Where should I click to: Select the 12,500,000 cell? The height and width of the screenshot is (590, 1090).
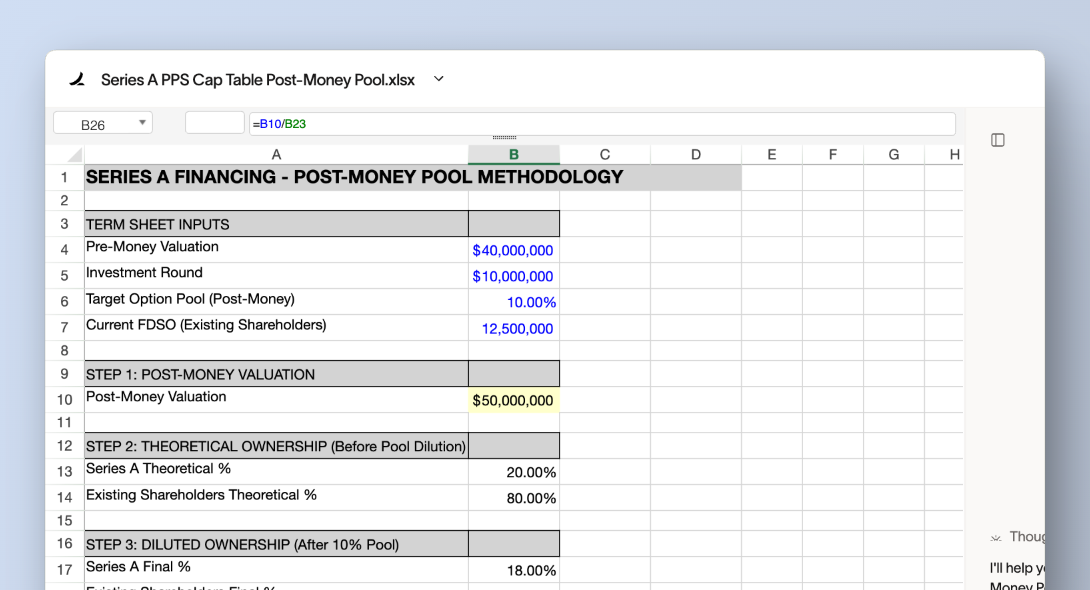click(x=514, y=327)
